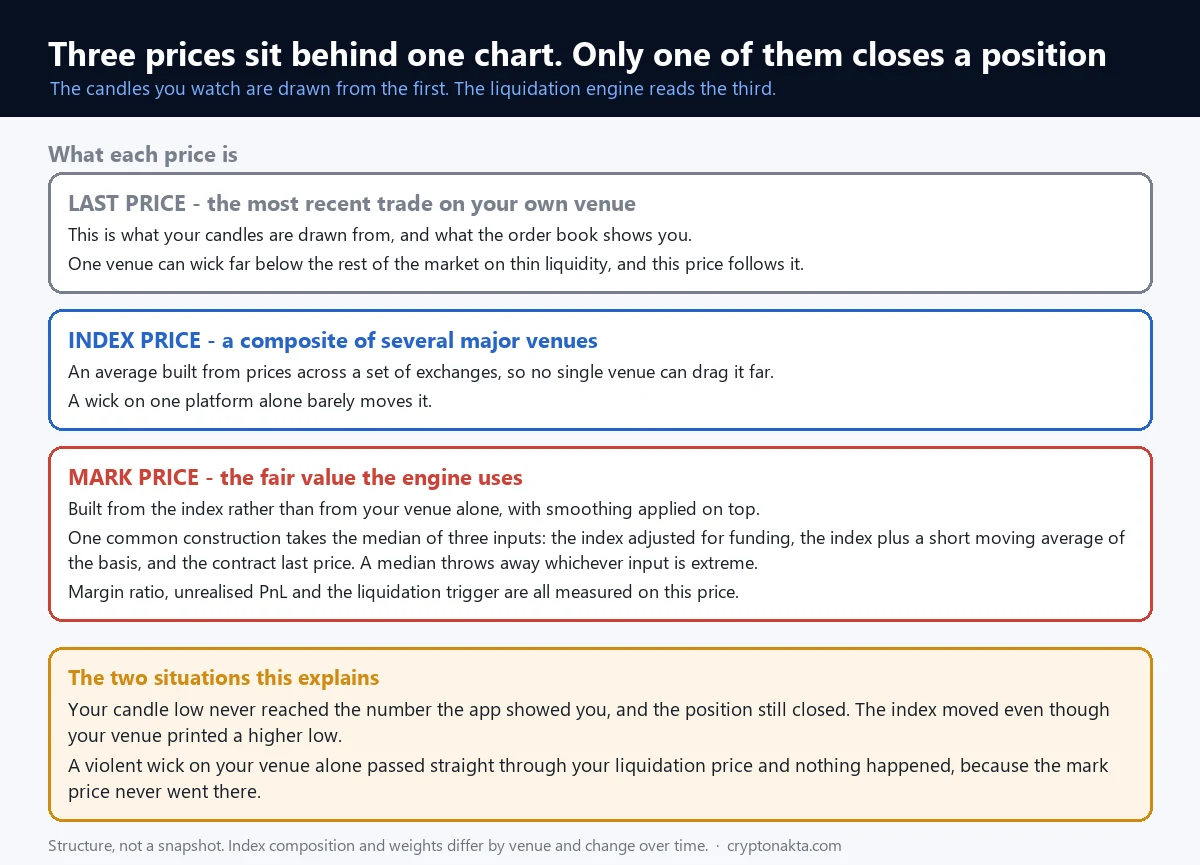Image resolution: width=1200 pixels, height=865 pixels.
Task: Click the paragraph starting 'Your candle low never reached'
Action: [x=589, y=722]
